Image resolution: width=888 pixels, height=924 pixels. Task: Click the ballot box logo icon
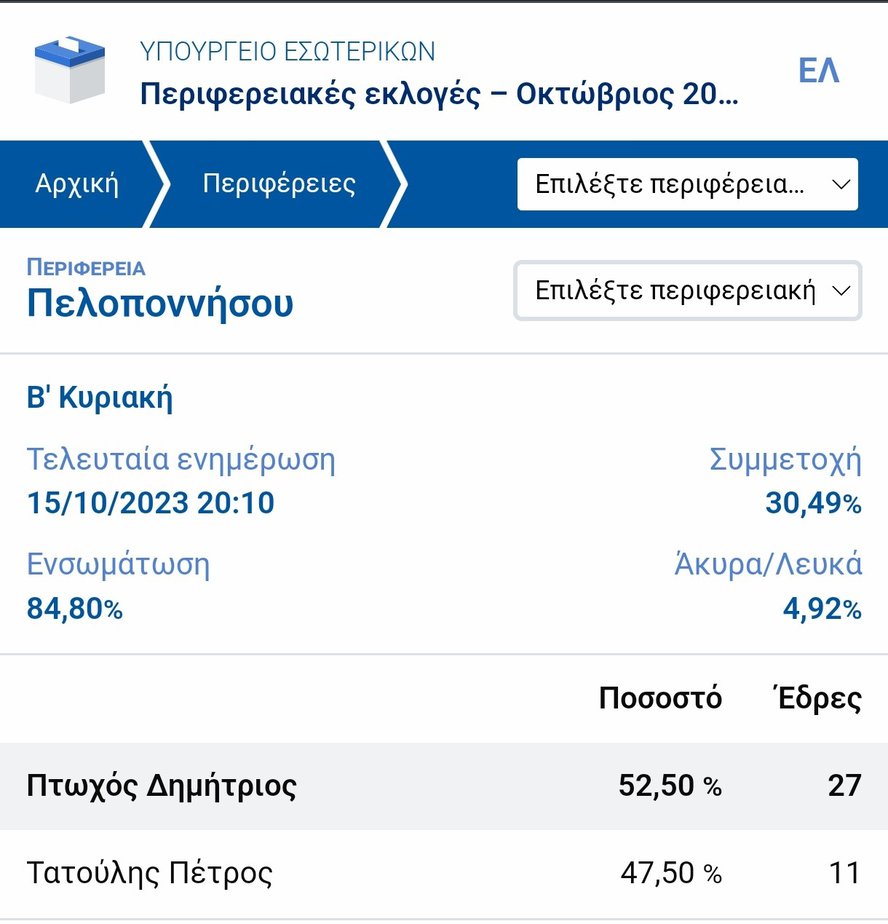pos(69,69)
